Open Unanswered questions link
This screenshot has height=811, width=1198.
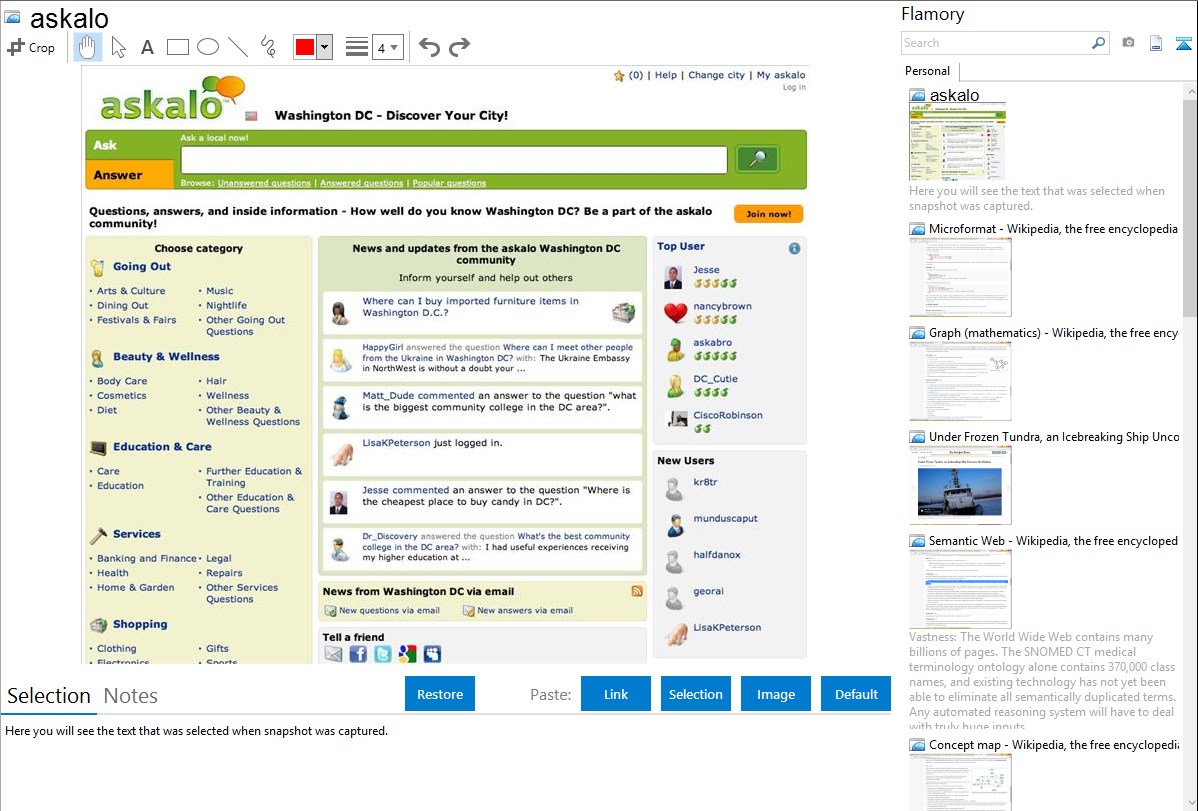coord(264,183)
